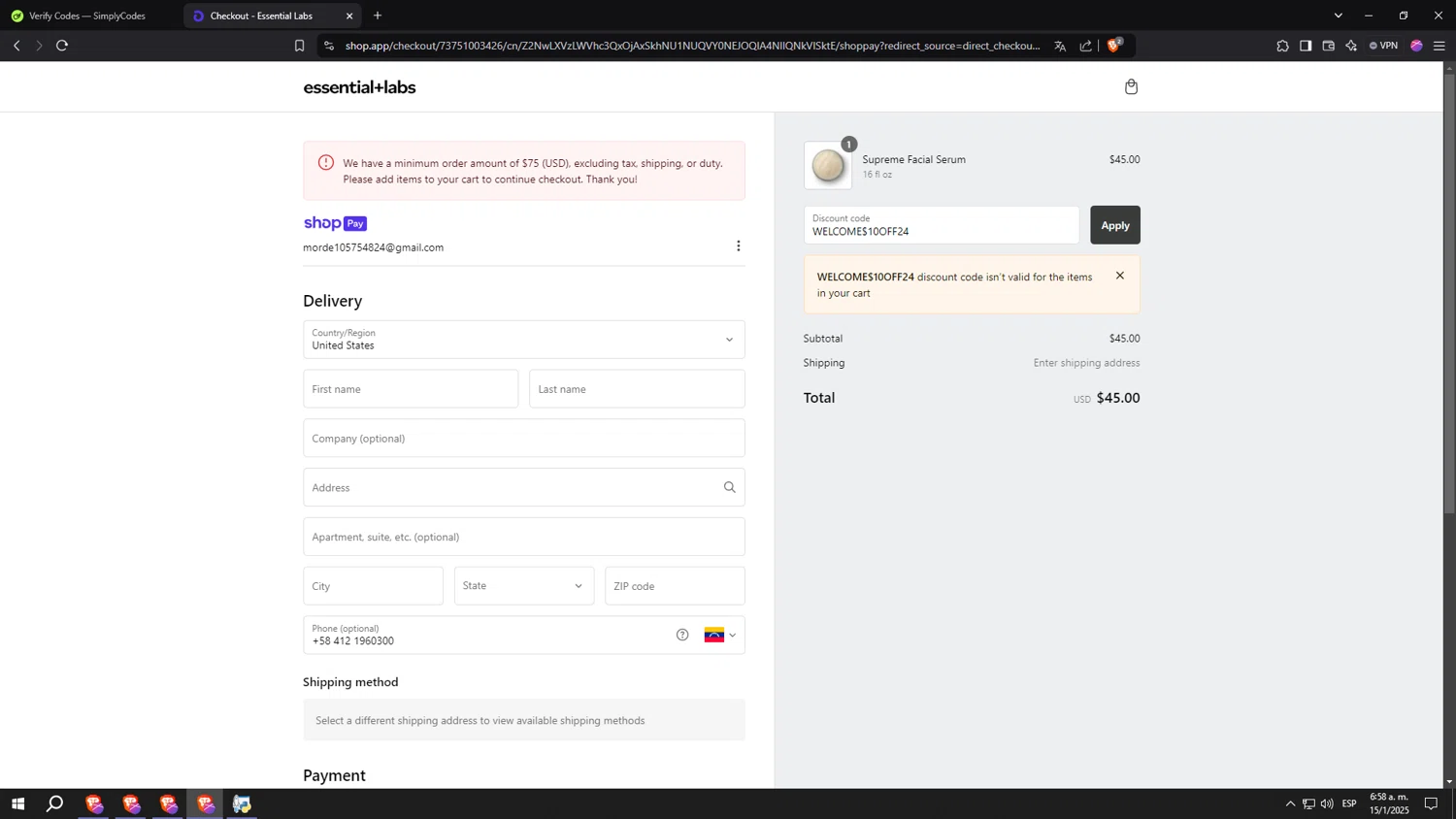Click Apartment, suite, etc. field

coord(523,537)
